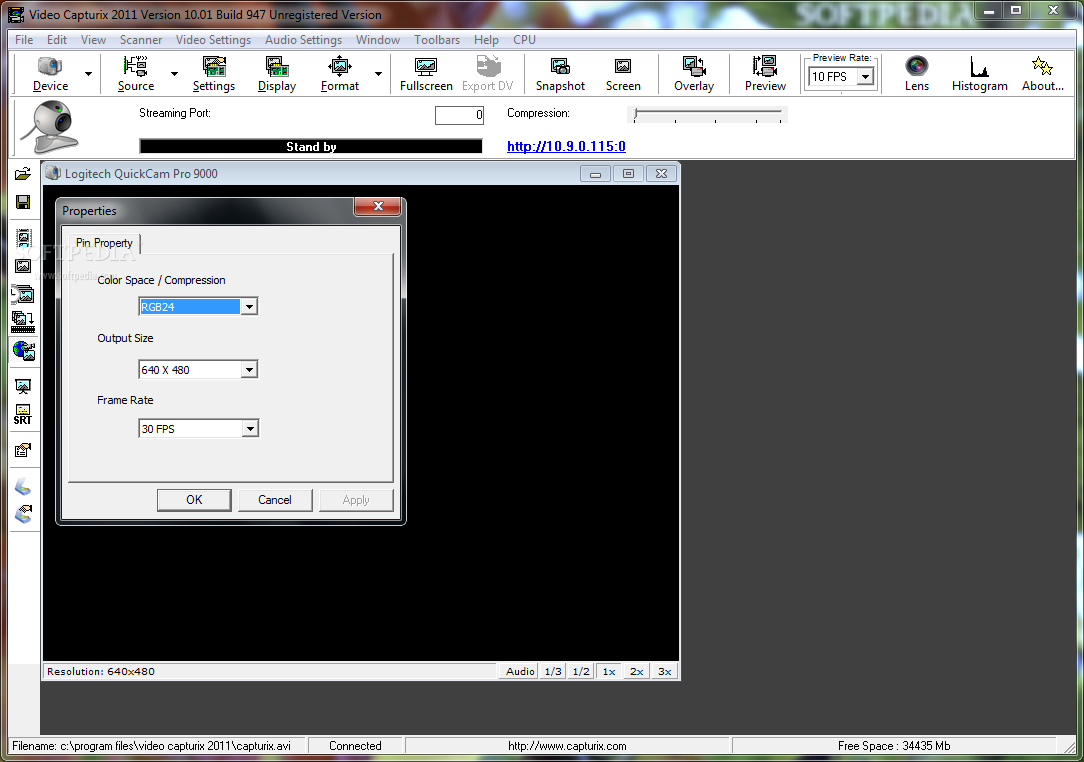Set preview zoom to 2x
The image size is (1084, 762).
point(637,671)
